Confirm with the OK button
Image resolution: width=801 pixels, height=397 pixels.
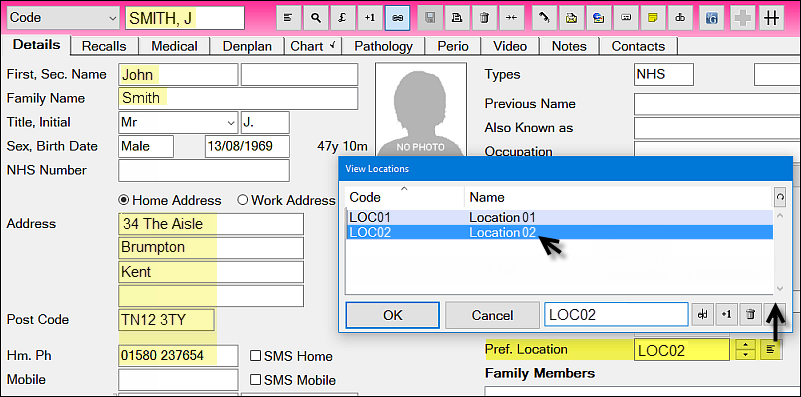(392, 315)
